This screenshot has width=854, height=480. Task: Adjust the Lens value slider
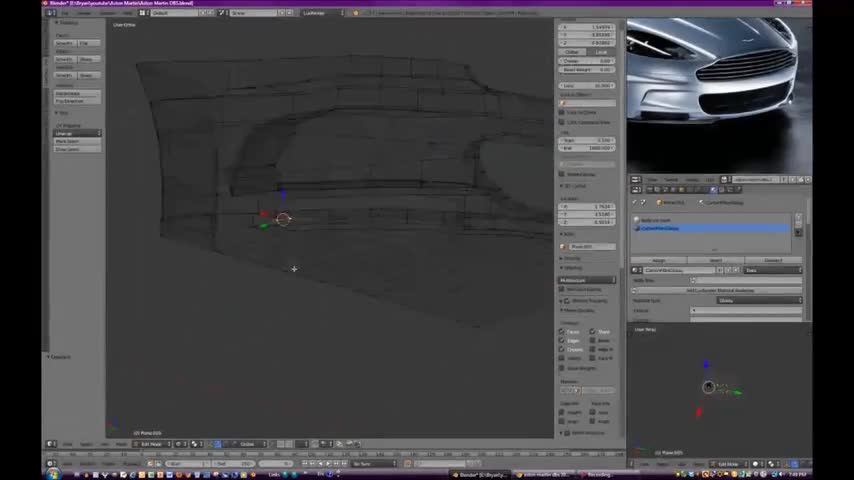pyautogui.click(x=587, y=86)
